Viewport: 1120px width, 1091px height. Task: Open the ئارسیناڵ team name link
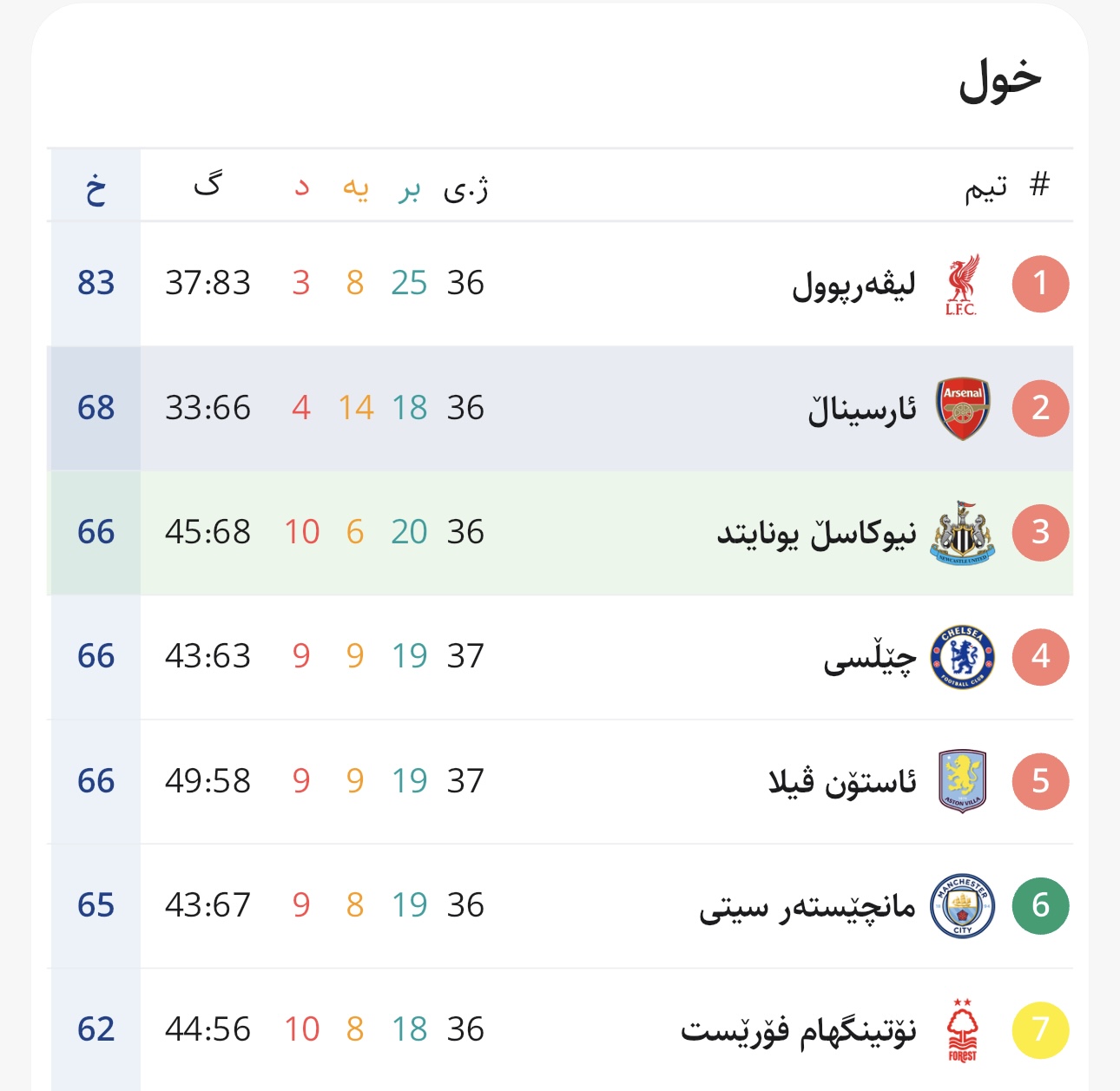pyautogui.click(x=862, y=409)
